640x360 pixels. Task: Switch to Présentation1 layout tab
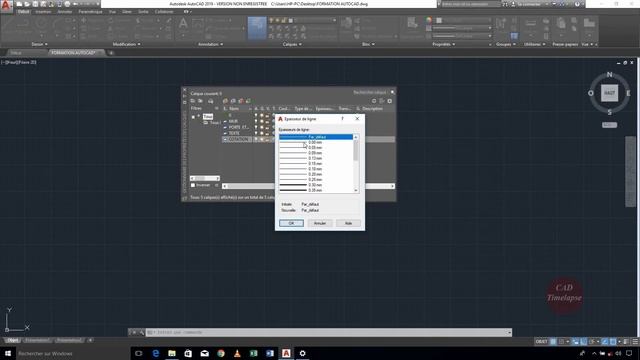point(38,340)
